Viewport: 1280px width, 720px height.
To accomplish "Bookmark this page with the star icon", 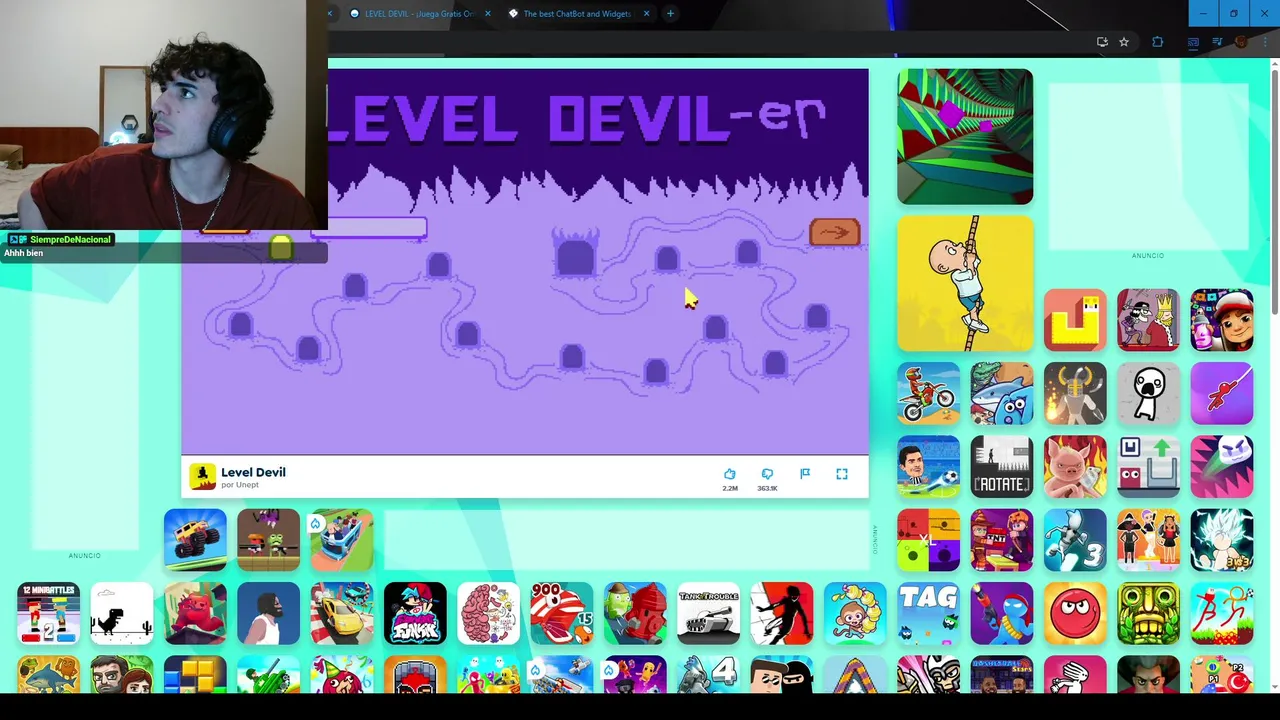I will pyautogui.click(x=1124, y=42).
